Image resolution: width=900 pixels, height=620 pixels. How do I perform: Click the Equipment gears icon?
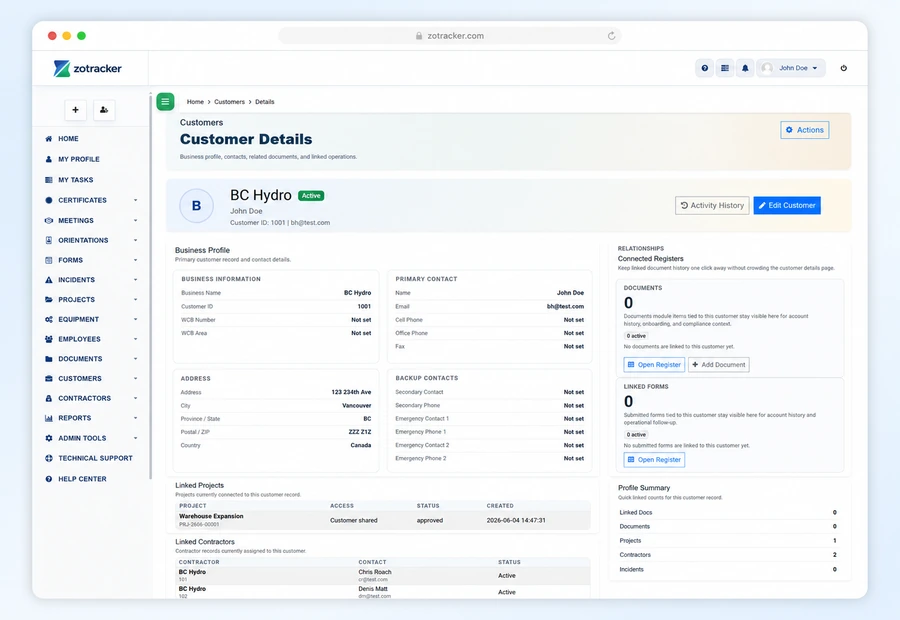[49, 319]
